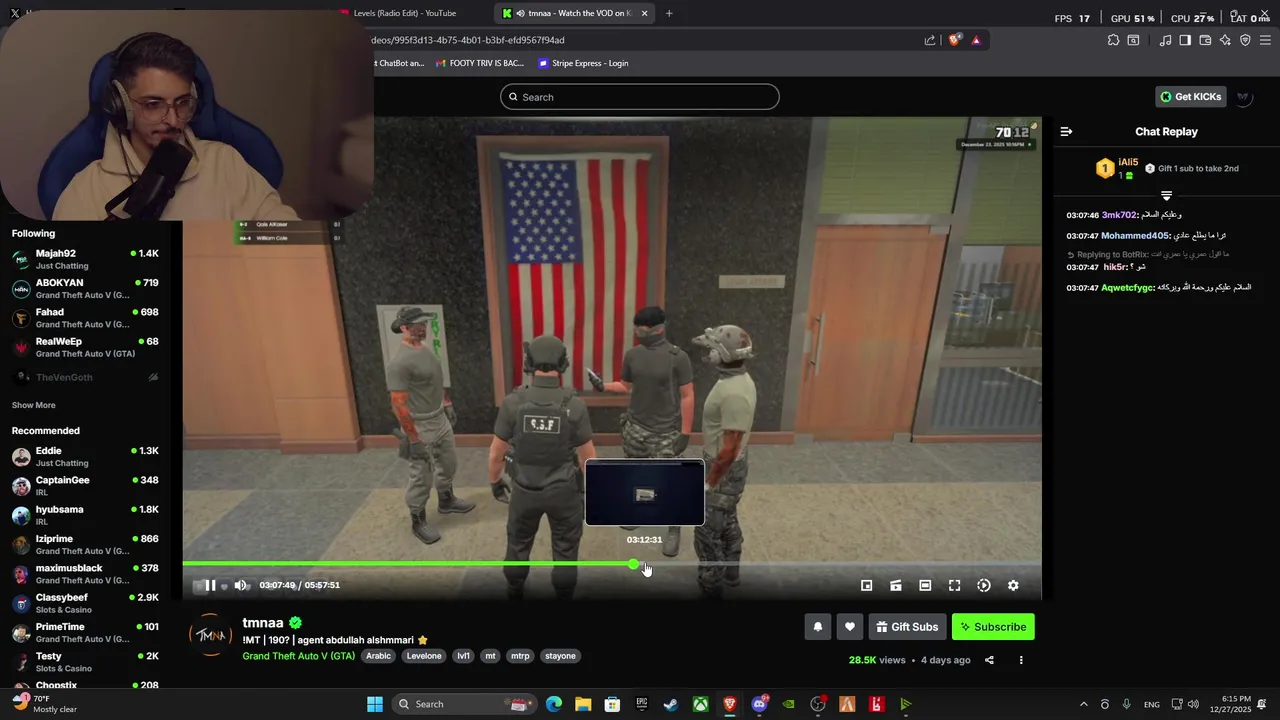The height and width of the screenshot is (720, 1280).
Task: Open the browser hamburger menu
Action: [1266, 40]
